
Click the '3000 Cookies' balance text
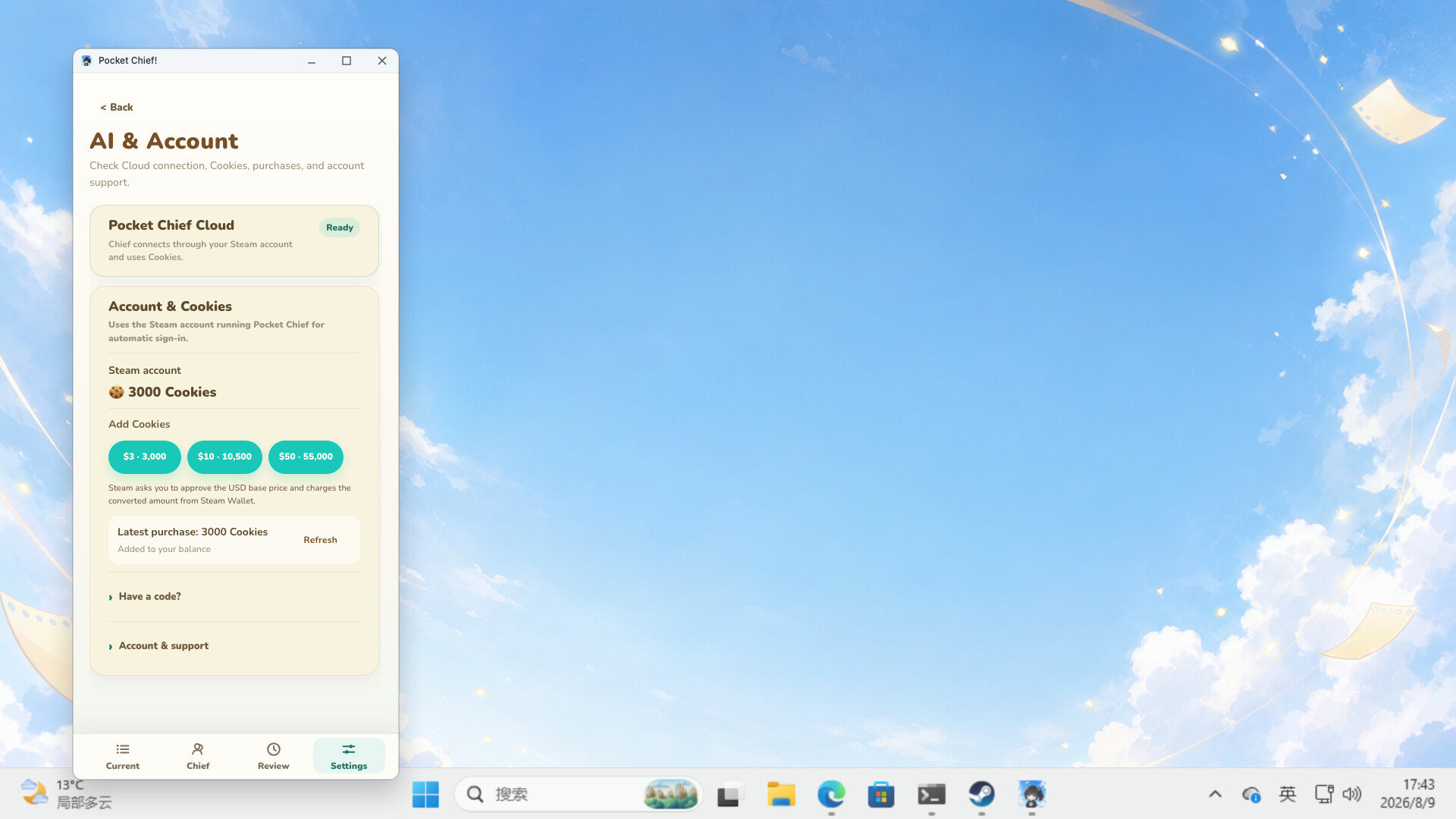coord(172,392)
